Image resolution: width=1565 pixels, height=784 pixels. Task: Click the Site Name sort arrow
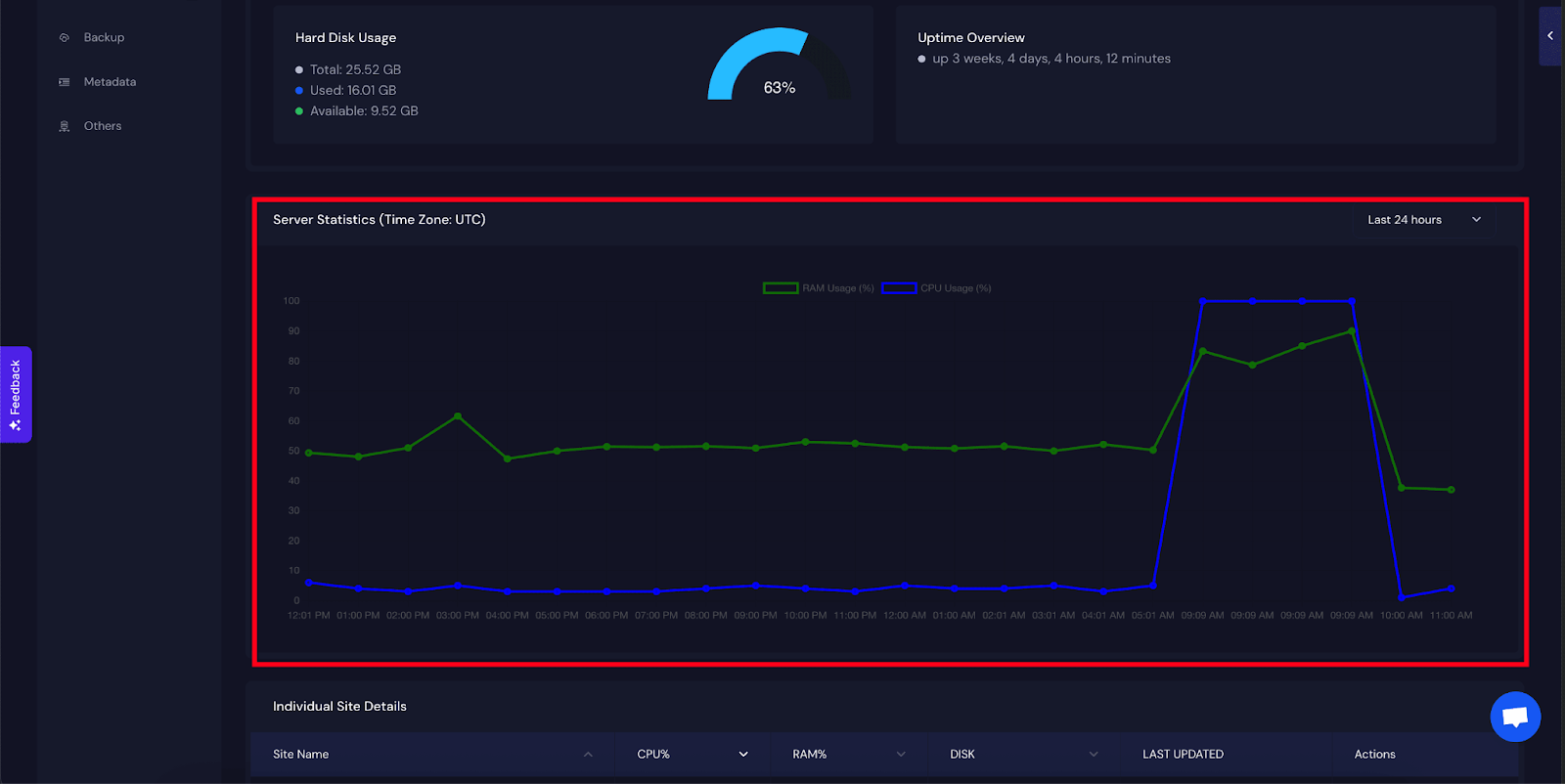tap(588, 755)
